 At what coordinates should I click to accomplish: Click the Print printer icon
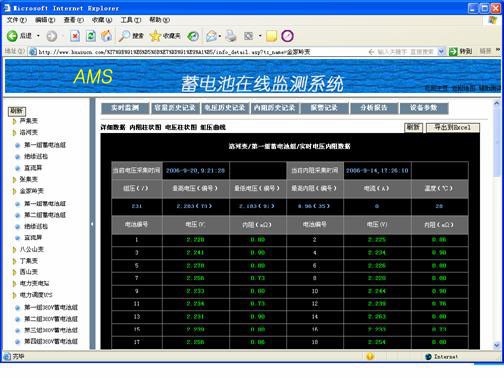(x=231, y=36)
